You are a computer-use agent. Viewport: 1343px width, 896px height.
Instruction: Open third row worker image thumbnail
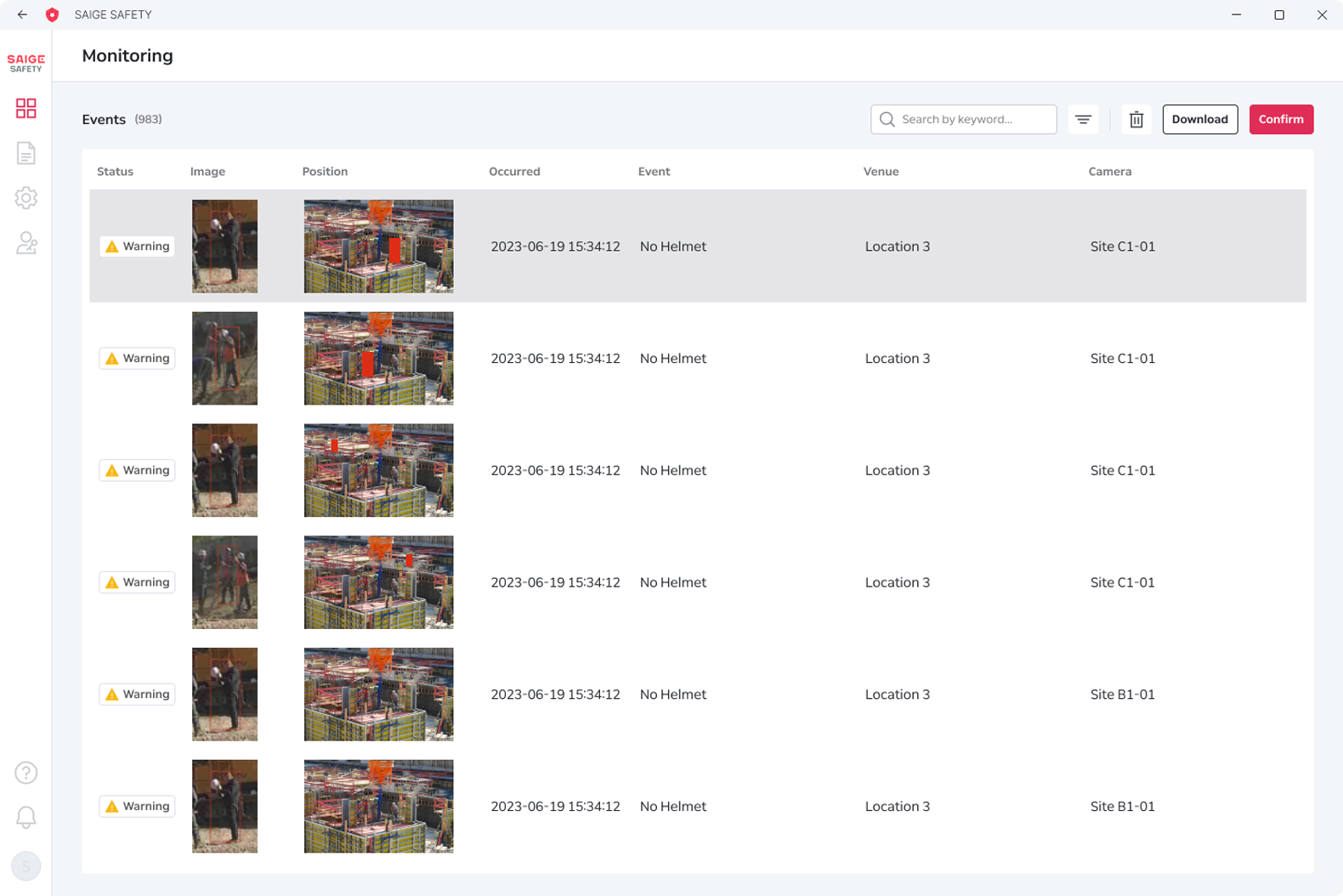tap(224, 470)
